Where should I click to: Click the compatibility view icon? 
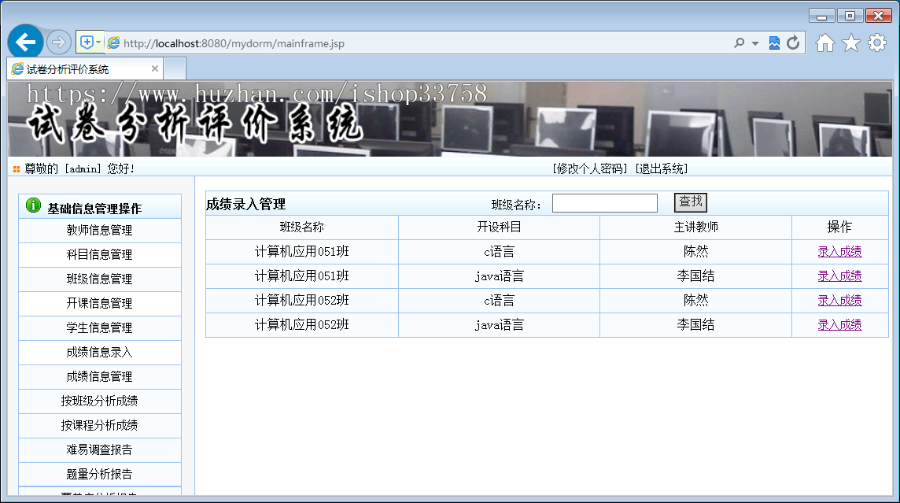[x=774, y=43]
